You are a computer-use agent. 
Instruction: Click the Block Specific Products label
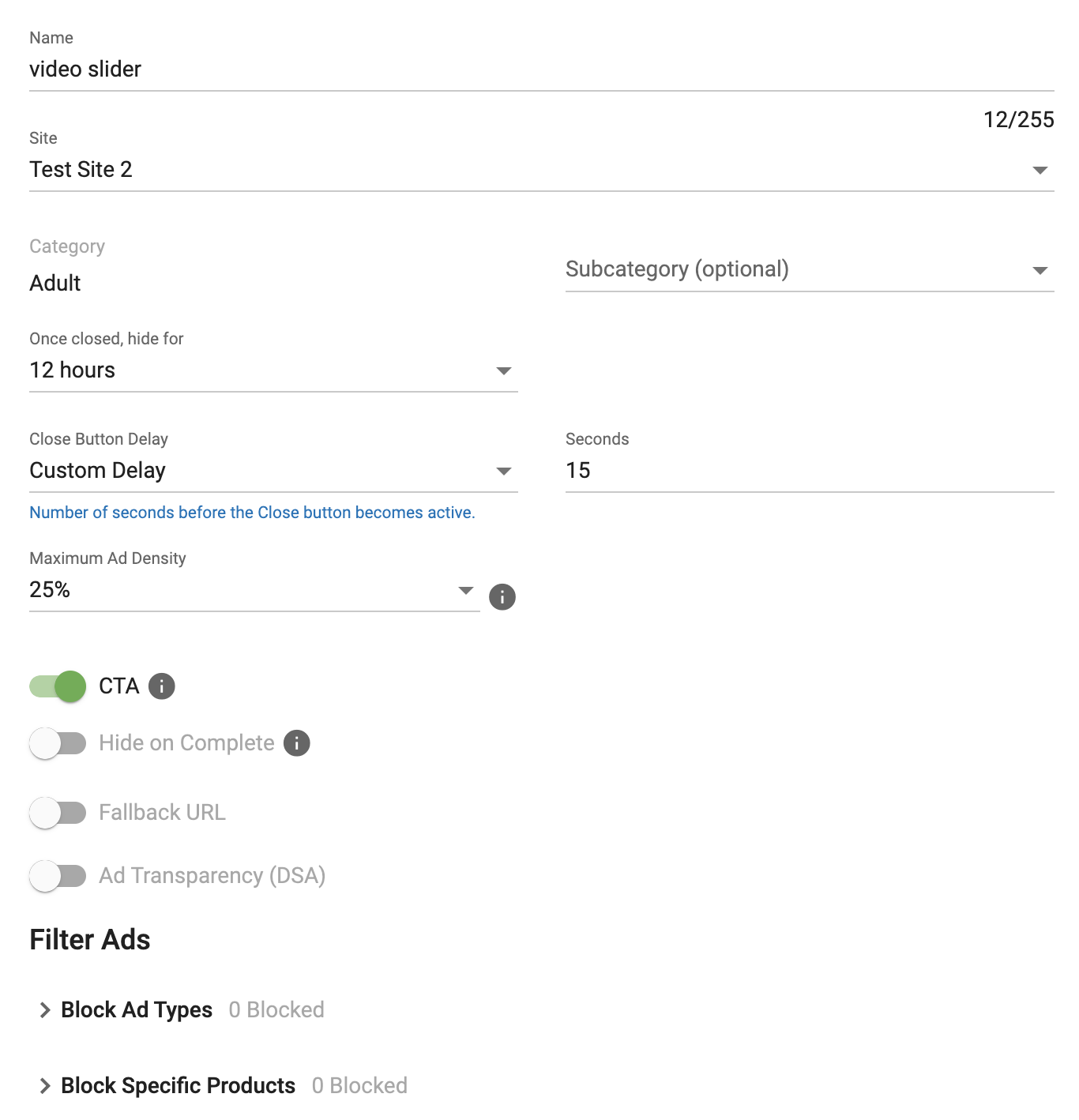(x=178, y=1086)
